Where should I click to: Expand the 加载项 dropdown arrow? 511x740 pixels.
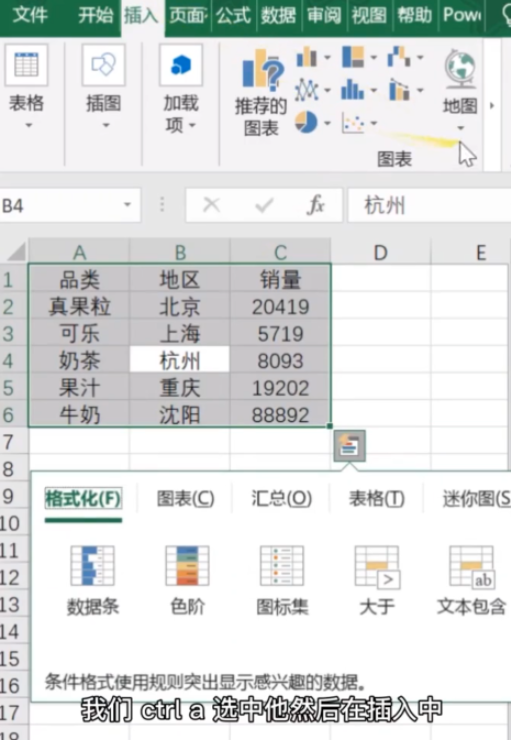click(x=193, y=126)
